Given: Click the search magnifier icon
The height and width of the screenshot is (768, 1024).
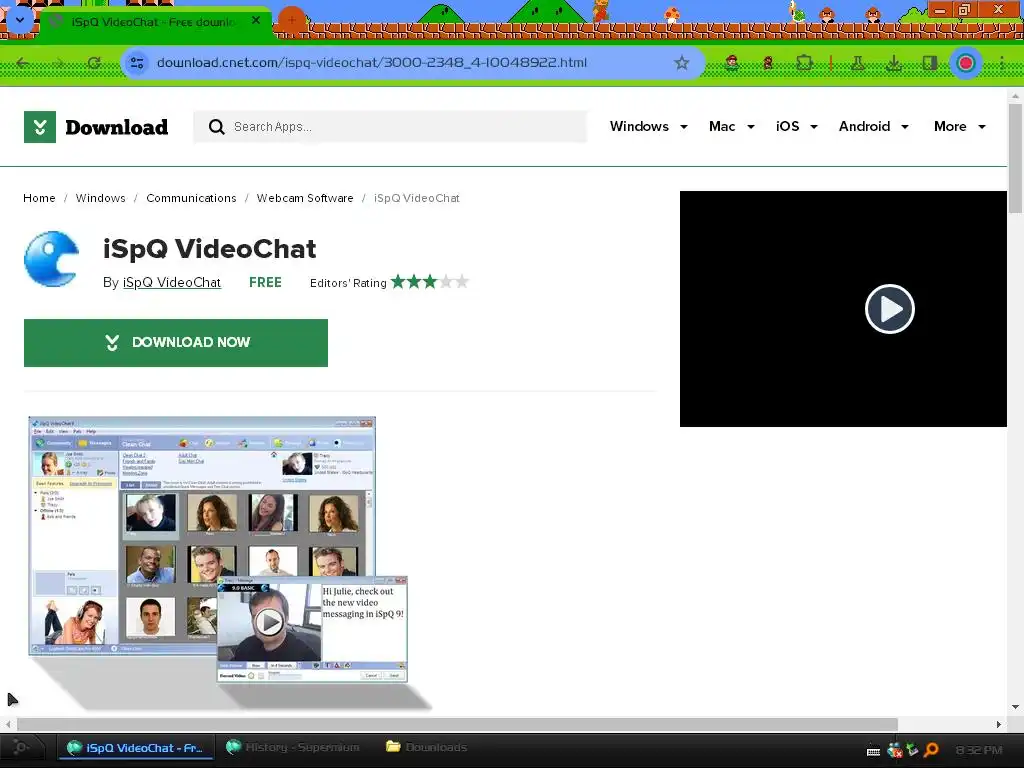Looking at the screenshot, I should point(216,127).
